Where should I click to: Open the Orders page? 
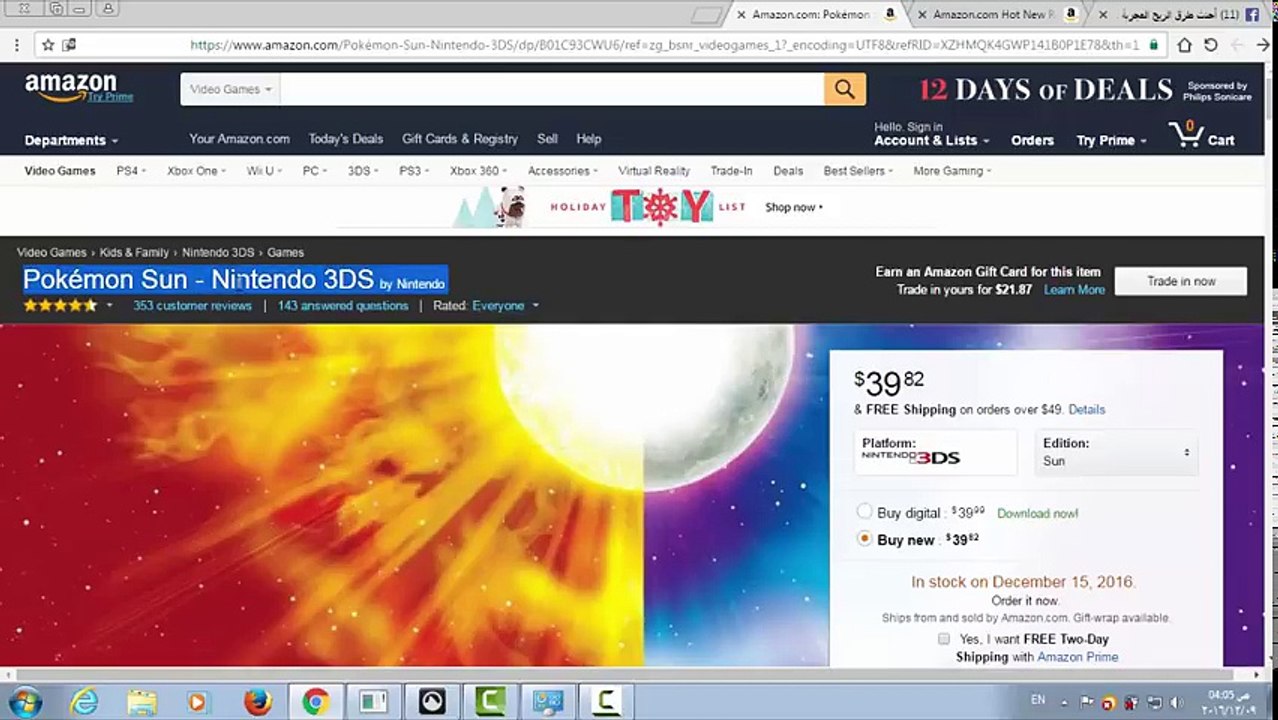[1032, 141]
